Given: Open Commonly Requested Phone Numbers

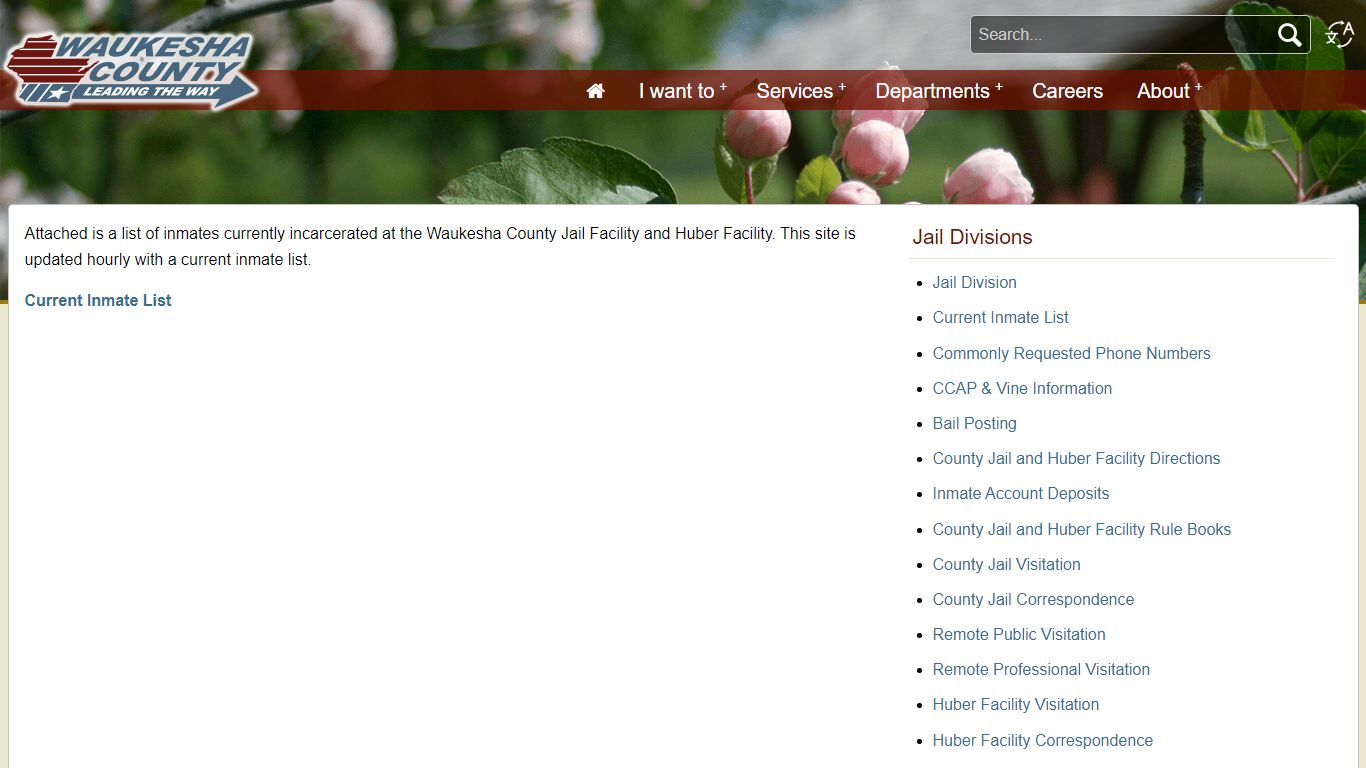Looking at the screenshot, I should tap(1071, 353).
